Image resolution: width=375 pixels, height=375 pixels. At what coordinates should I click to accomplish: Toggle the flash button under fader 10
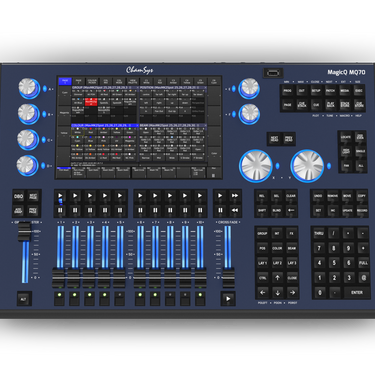(x=200, y=298)
